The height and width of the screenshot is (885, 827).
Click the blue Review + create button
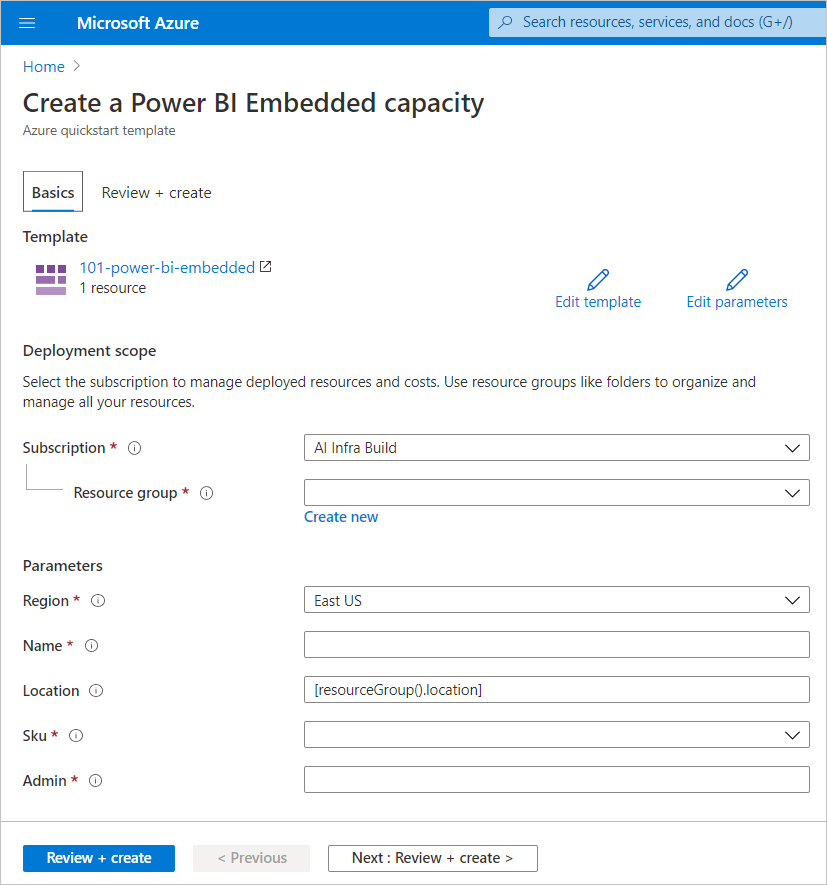pos(98,858)
